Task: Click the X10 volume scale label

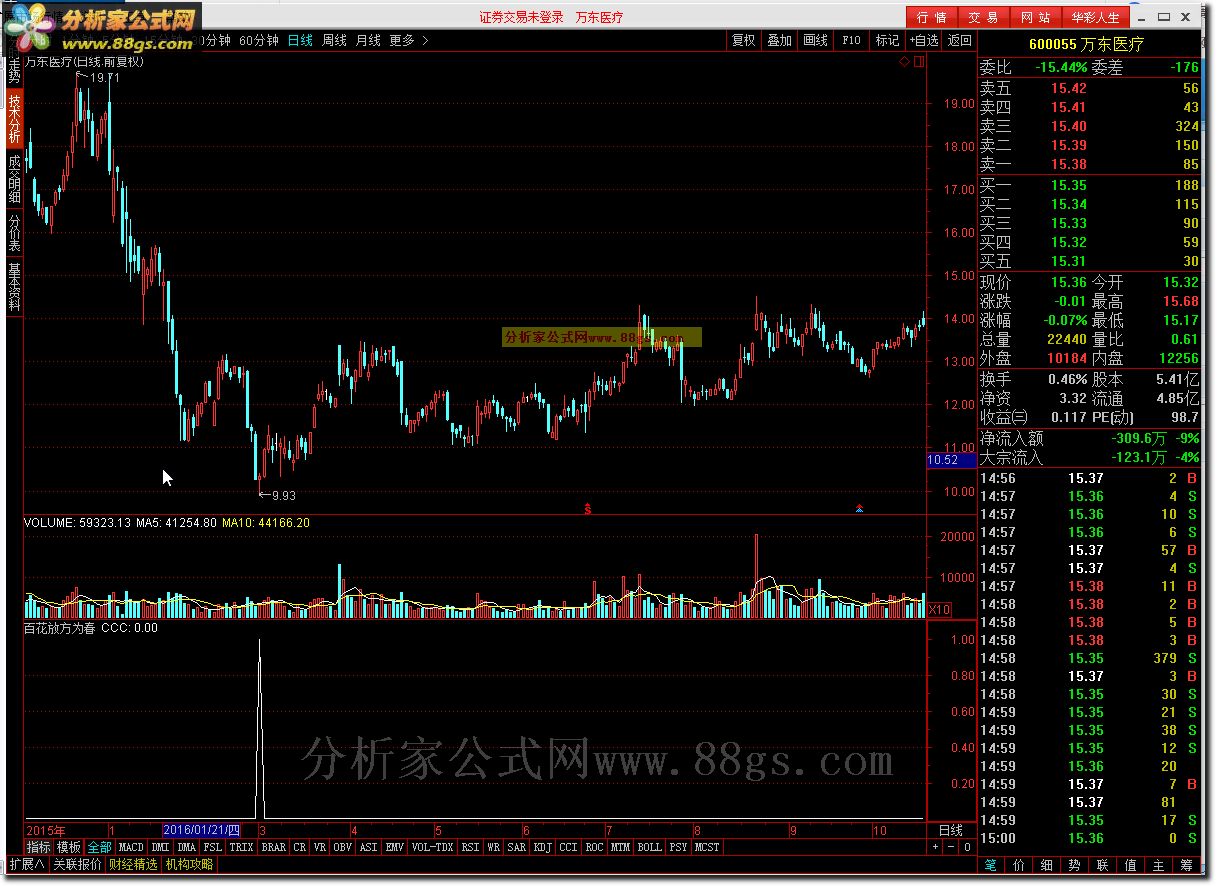Action: (939, 609)
